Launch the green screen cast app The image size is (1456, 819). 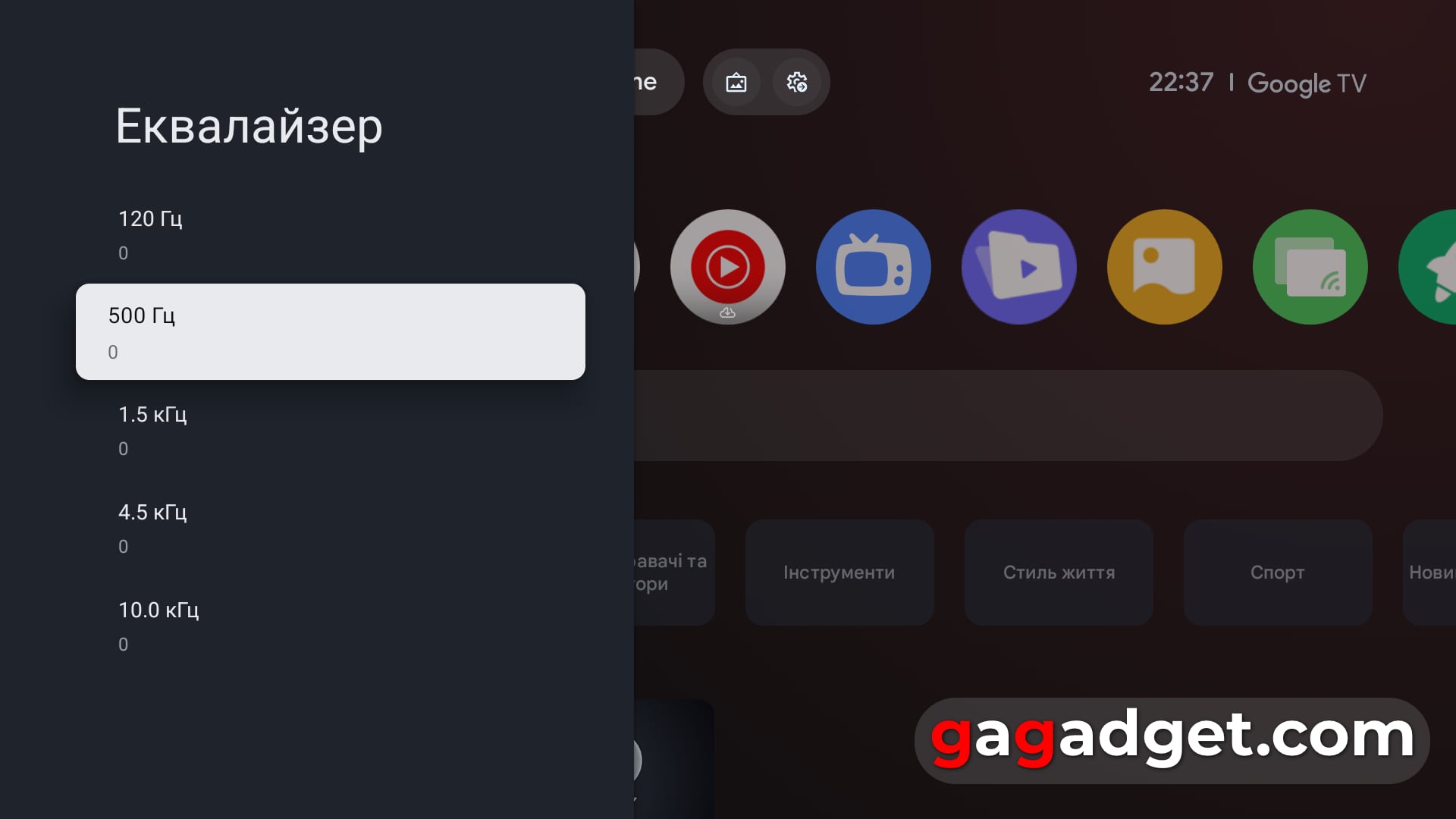[x=1310, y=267]
